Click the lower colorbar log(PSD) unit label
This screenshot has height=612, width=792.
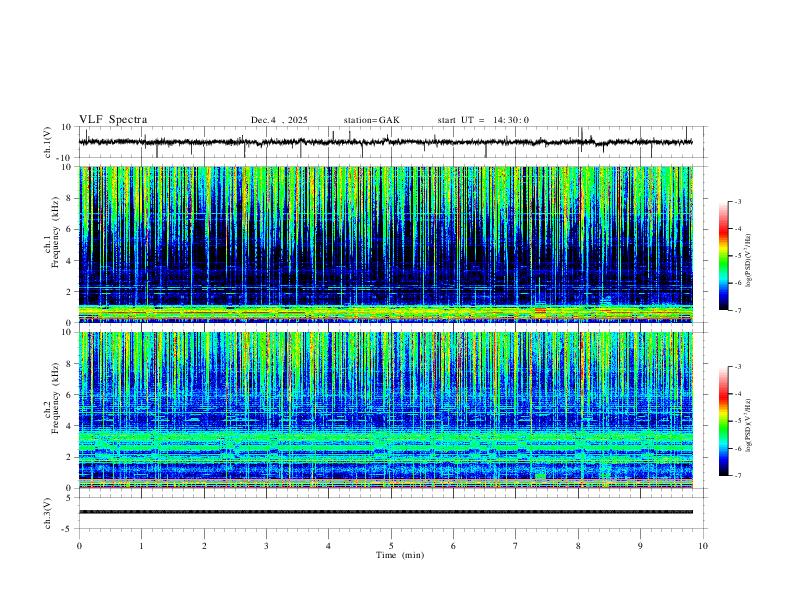pos(748,425)
